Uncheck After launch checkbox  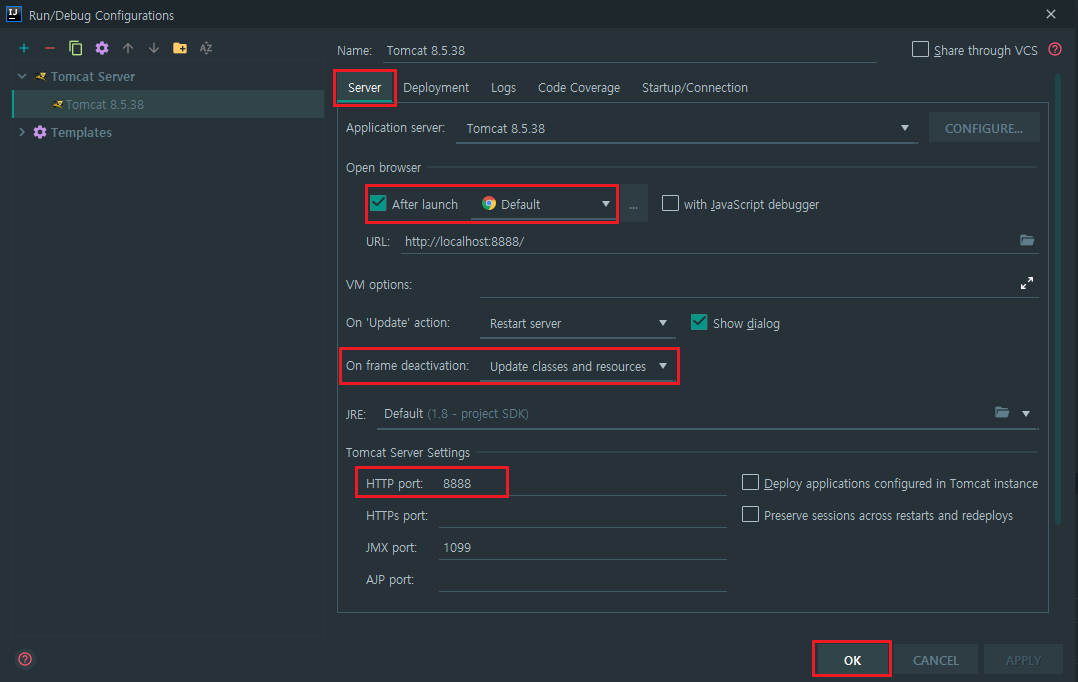[x=378, y=204]
